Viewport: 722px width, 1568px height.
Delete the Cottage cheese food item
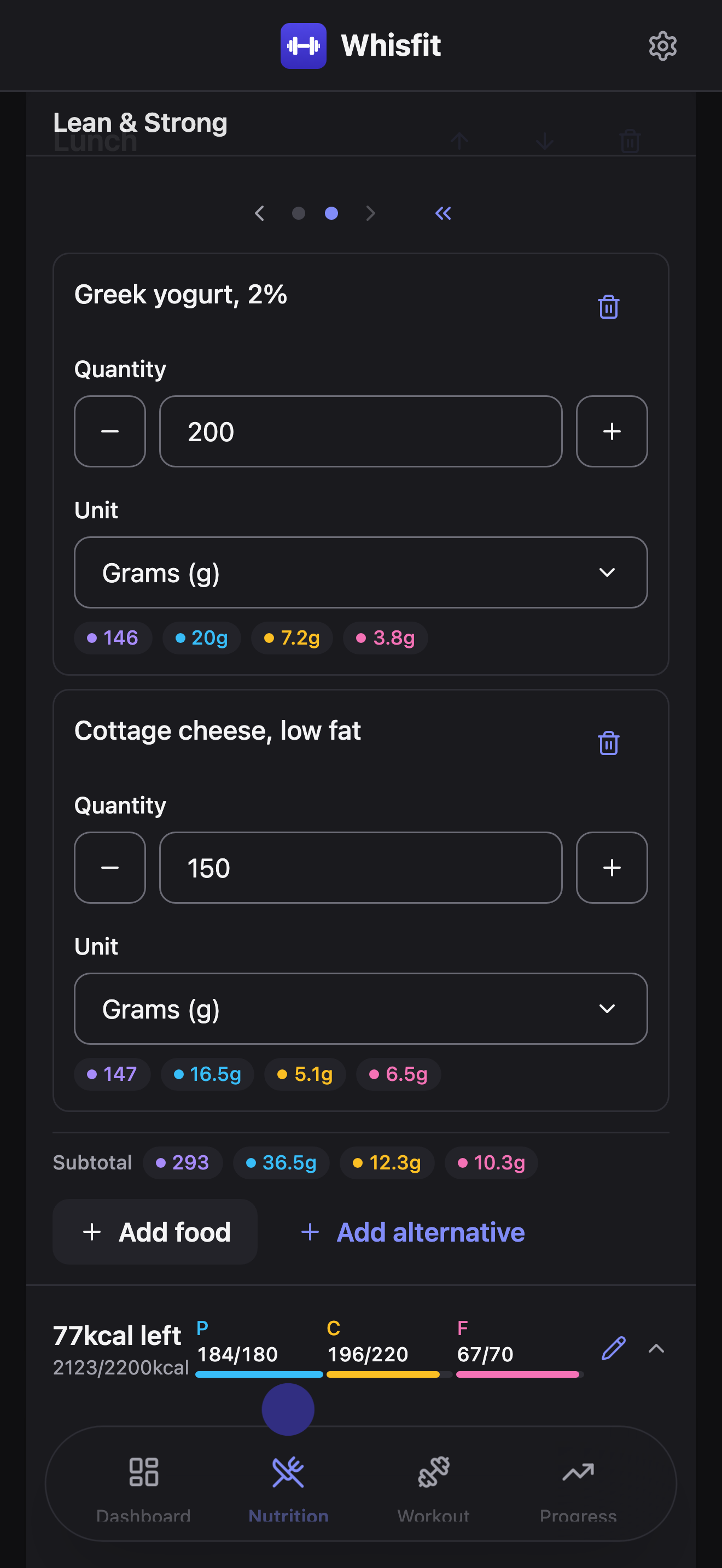[608, 742]
